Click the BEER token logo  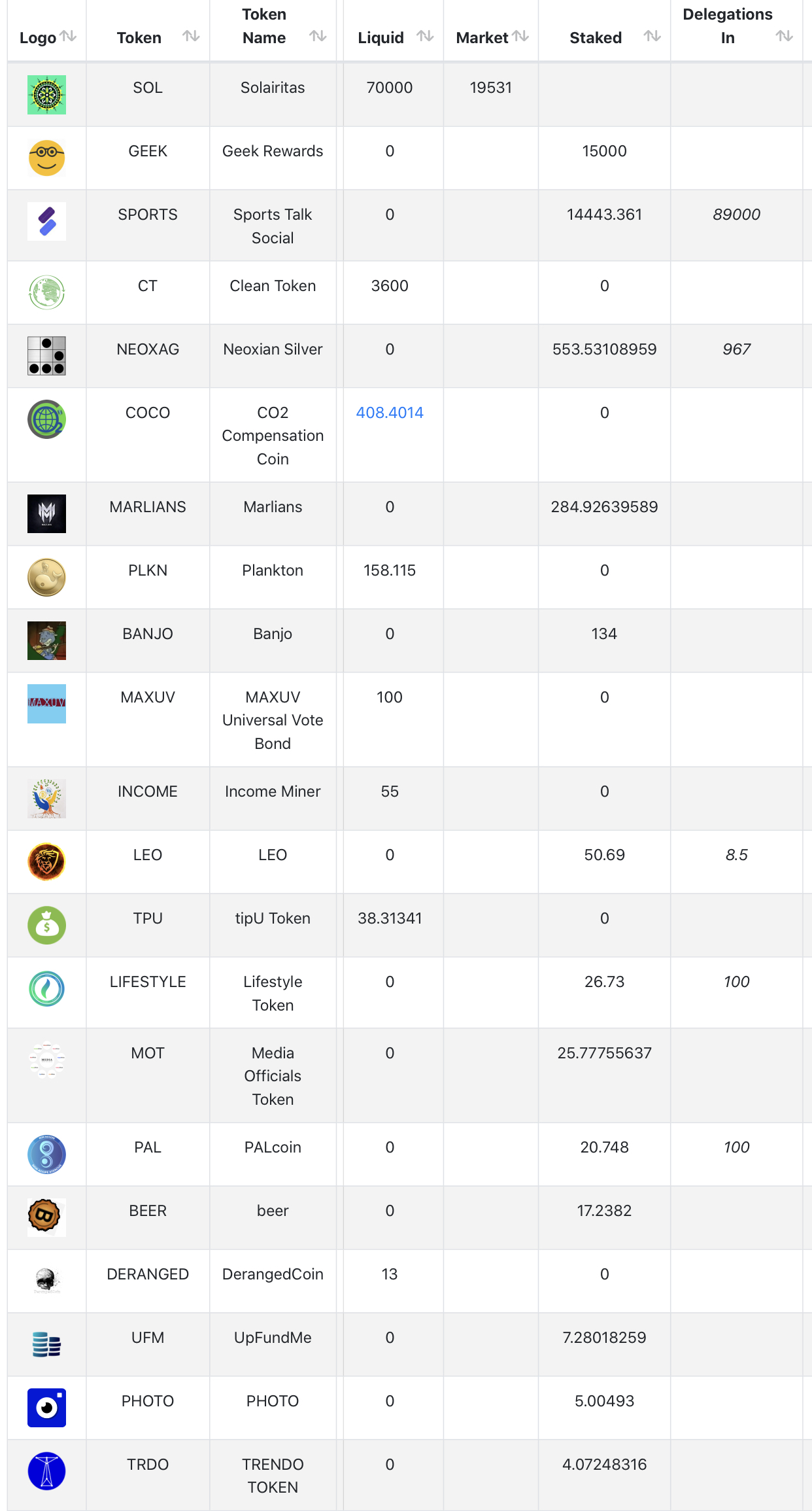(x=46, y=1217)
